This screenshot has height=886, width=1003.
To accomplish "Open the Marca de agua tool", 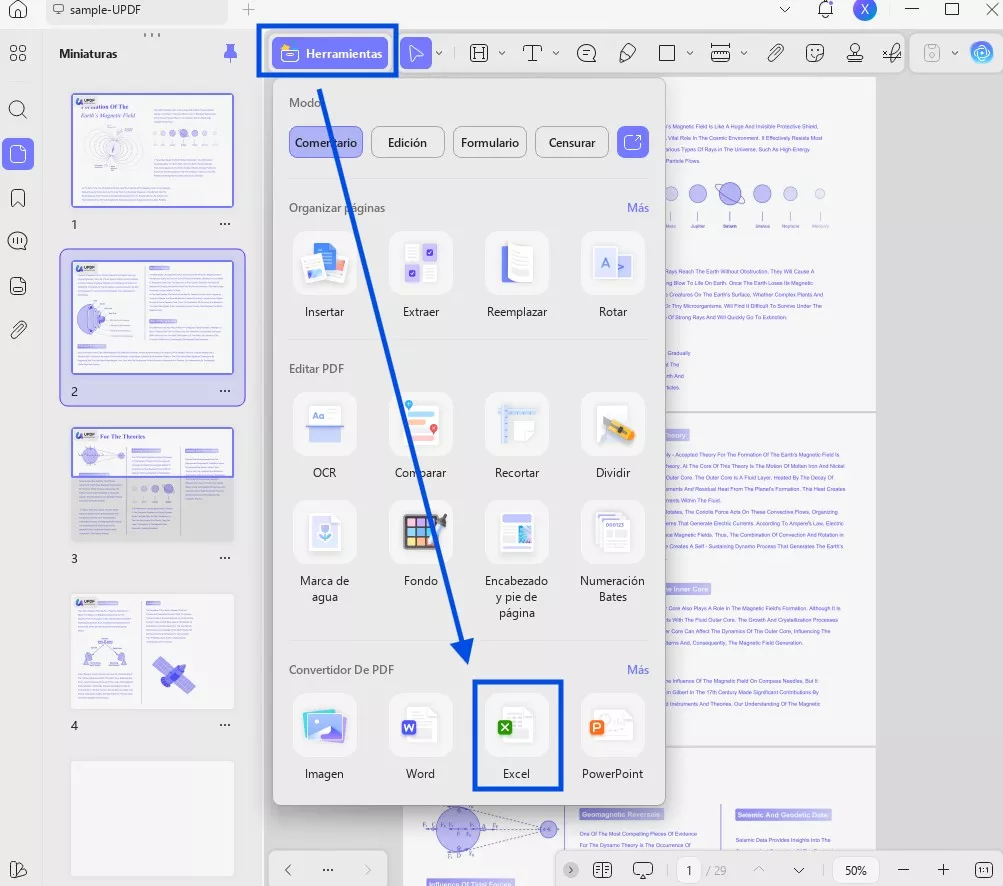I will coord(324,553).
